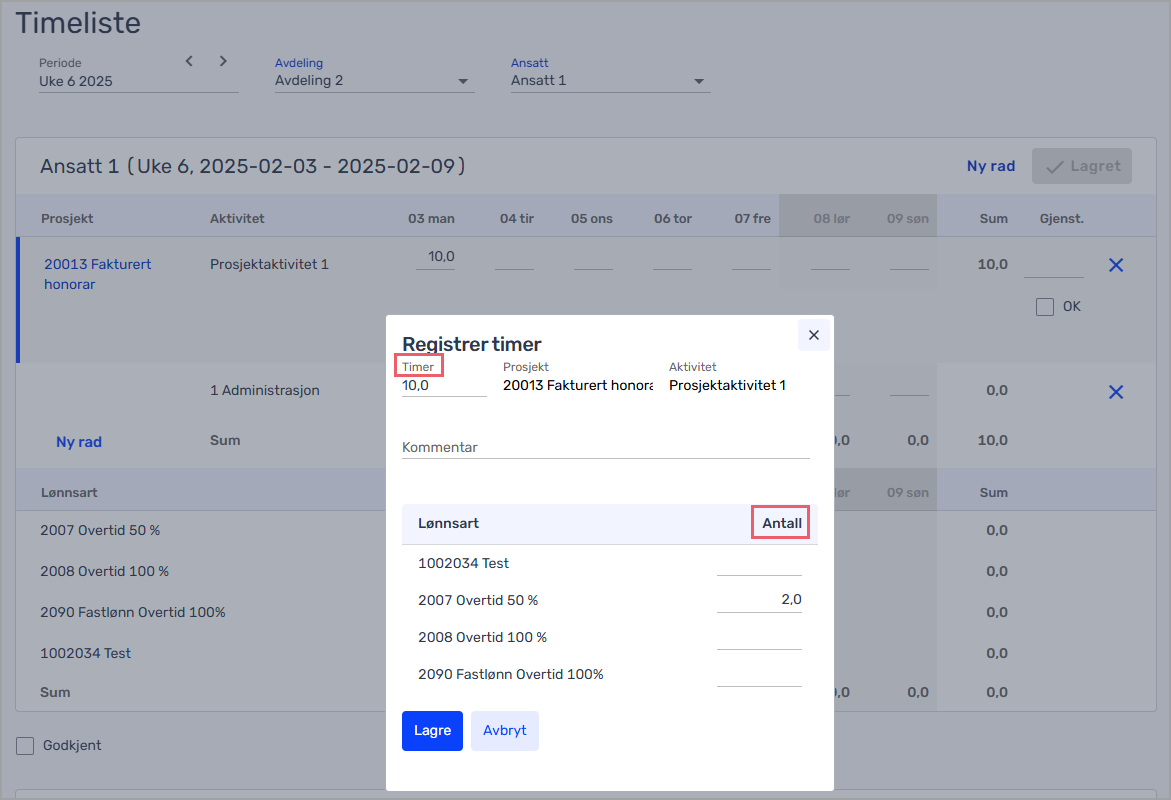The height and width of the screenshot is (800, 1171).
Task: Click the 03 man hours cell with 10,0
Action: coord(435,257)
